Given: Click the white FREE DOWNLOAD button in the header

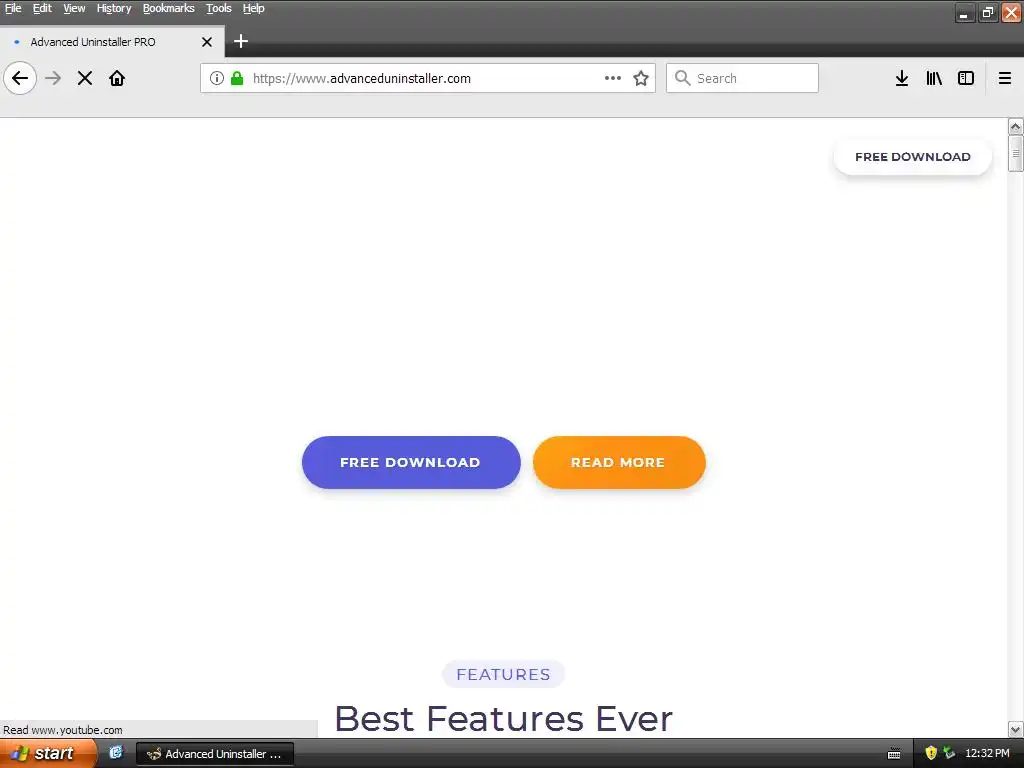Looking at the screenshot, I should pyautogui.click(x=913, y=157).
